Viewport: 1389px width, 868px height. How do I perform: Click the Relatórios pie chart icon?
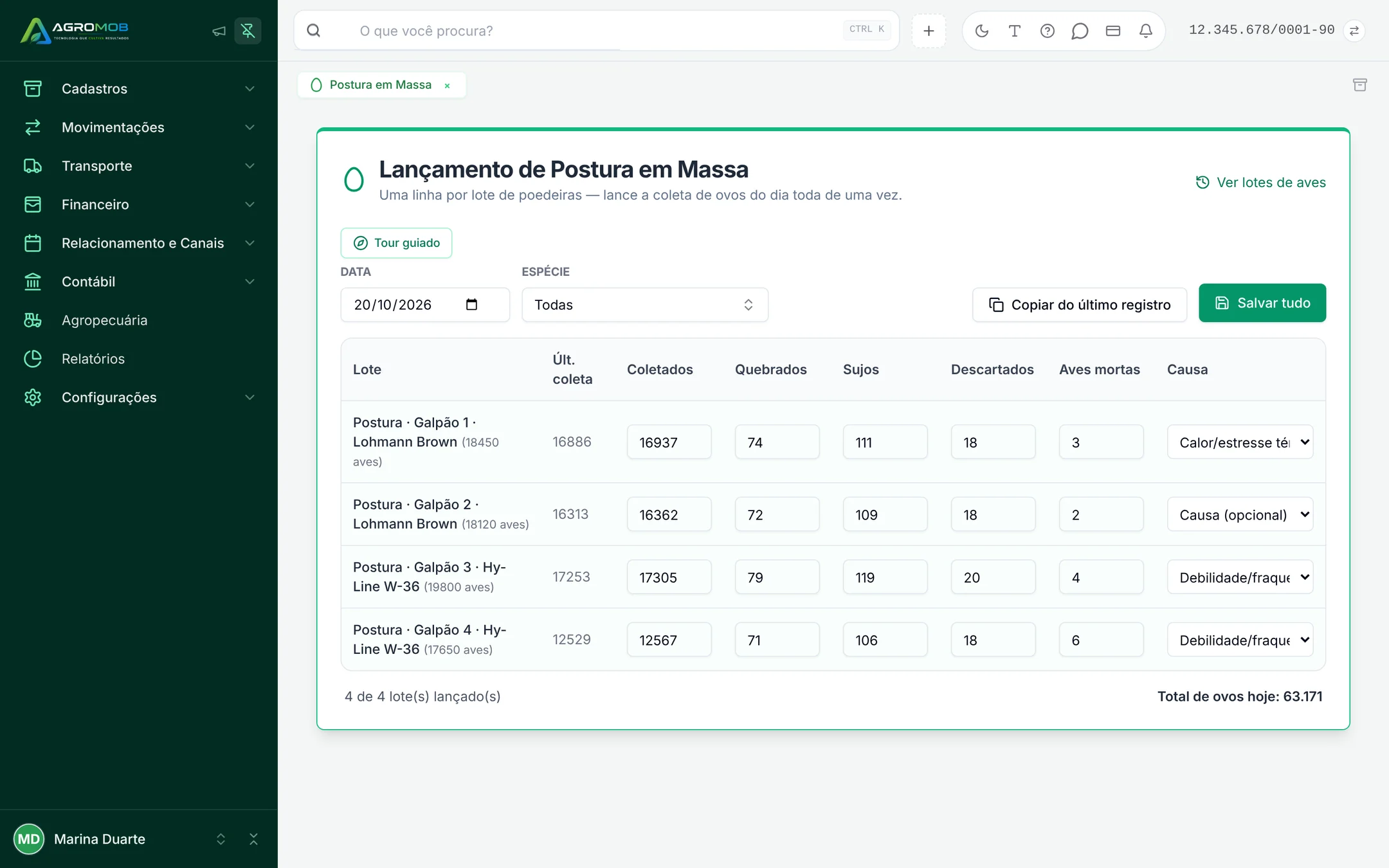tap(33, 359)
